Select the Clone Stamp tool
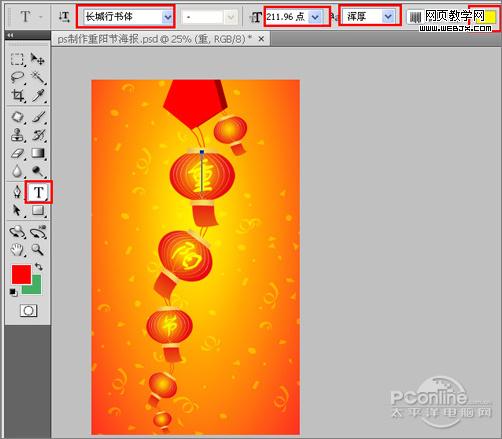The height and width of the screenshot is (439, 502). click(17, 135)
